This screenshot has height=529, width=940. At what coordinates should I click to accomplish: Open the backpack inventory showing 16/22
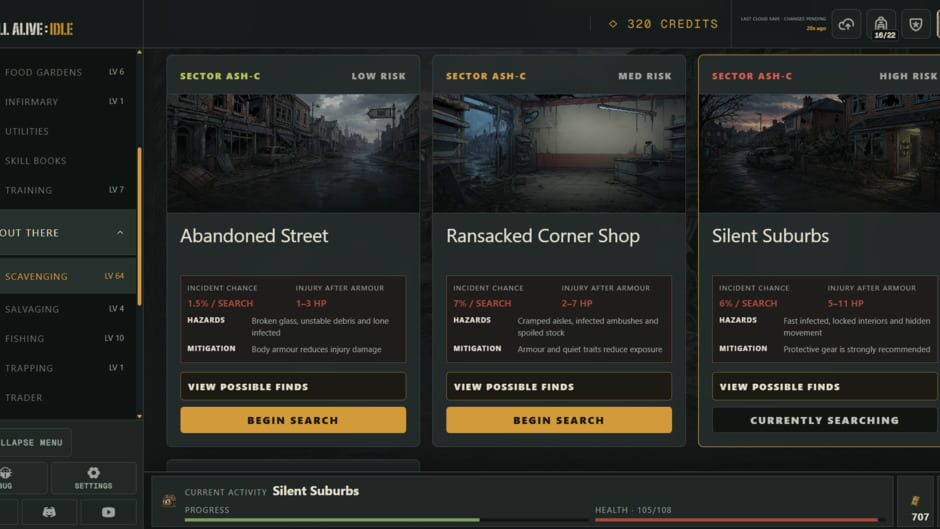tap(881, 25)
